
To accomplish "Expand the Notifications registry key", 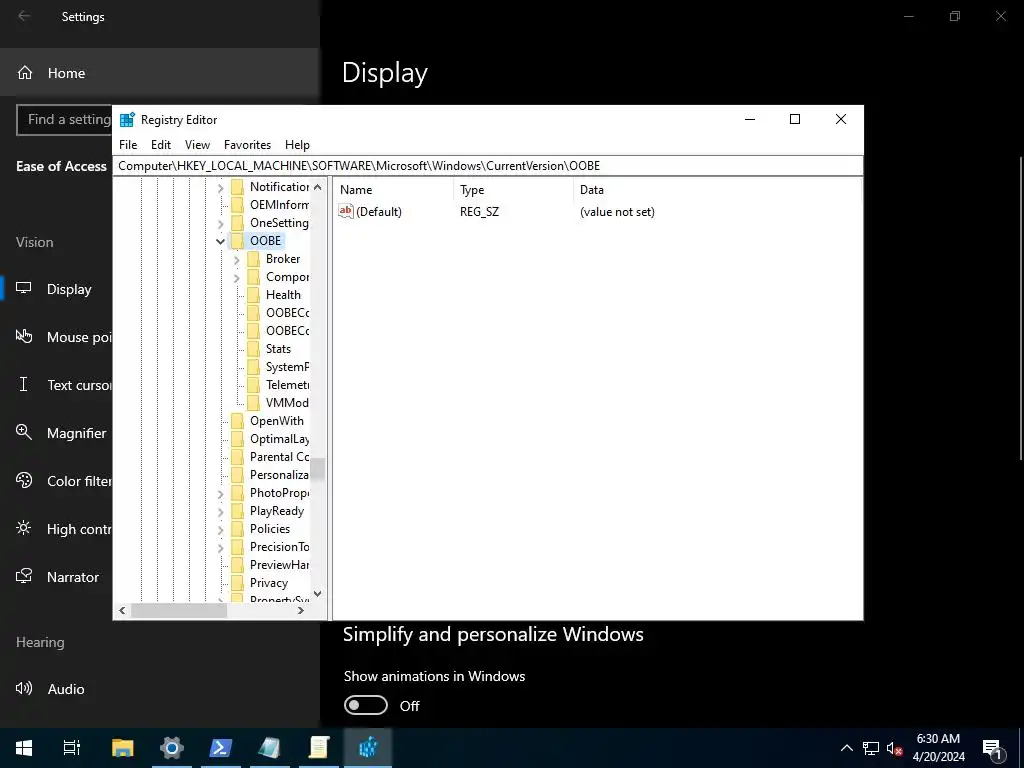I will click(221, 187).
